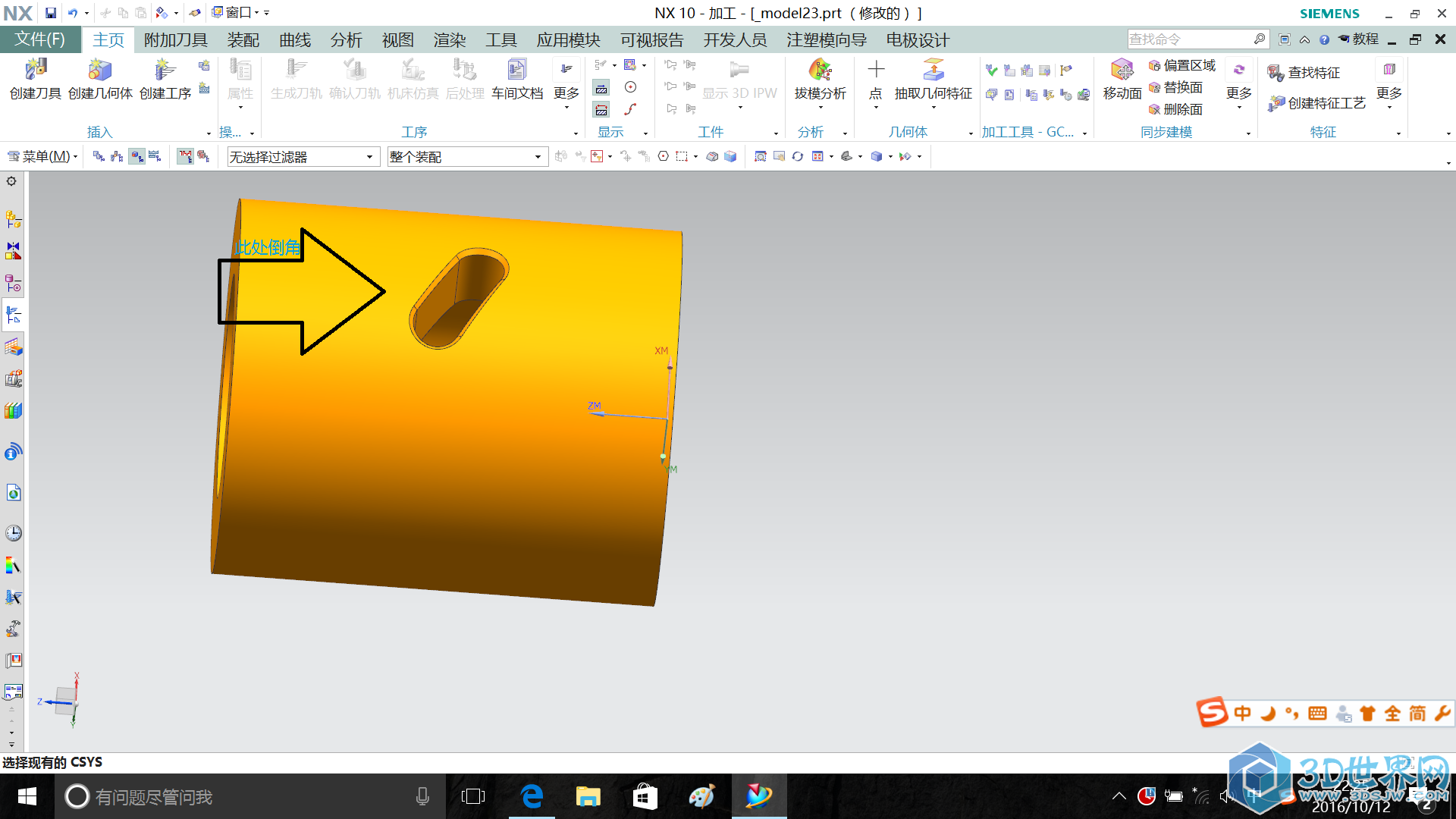
Task: Open 查找特征 (Find Features)
Action: coord(1304,73)
